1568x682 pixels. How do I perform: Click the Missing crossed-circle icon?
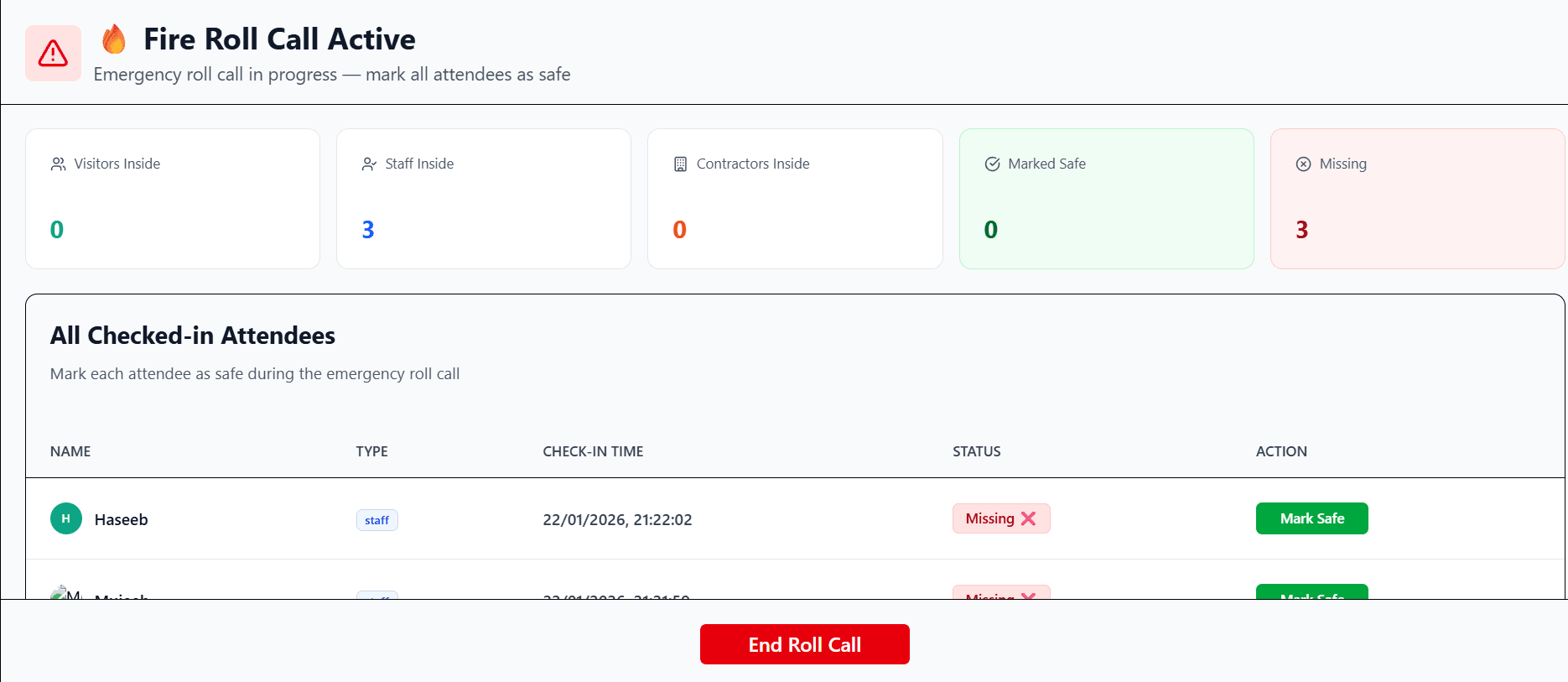point(1302,164)
